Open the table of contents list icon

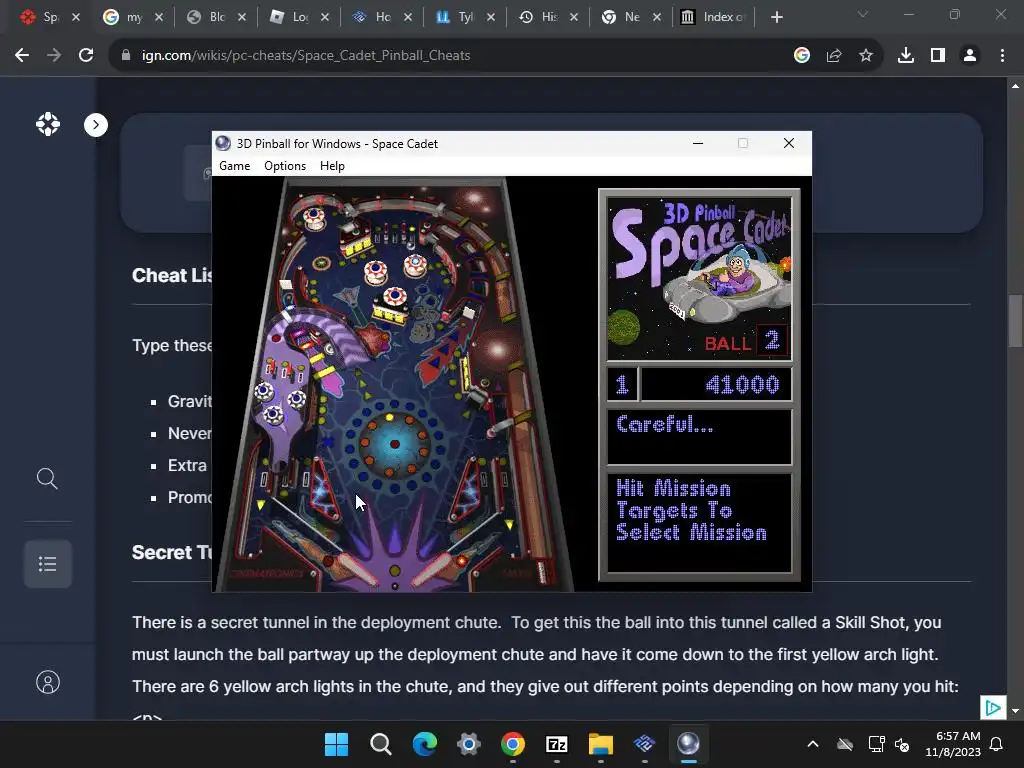(x=48, y=564)
